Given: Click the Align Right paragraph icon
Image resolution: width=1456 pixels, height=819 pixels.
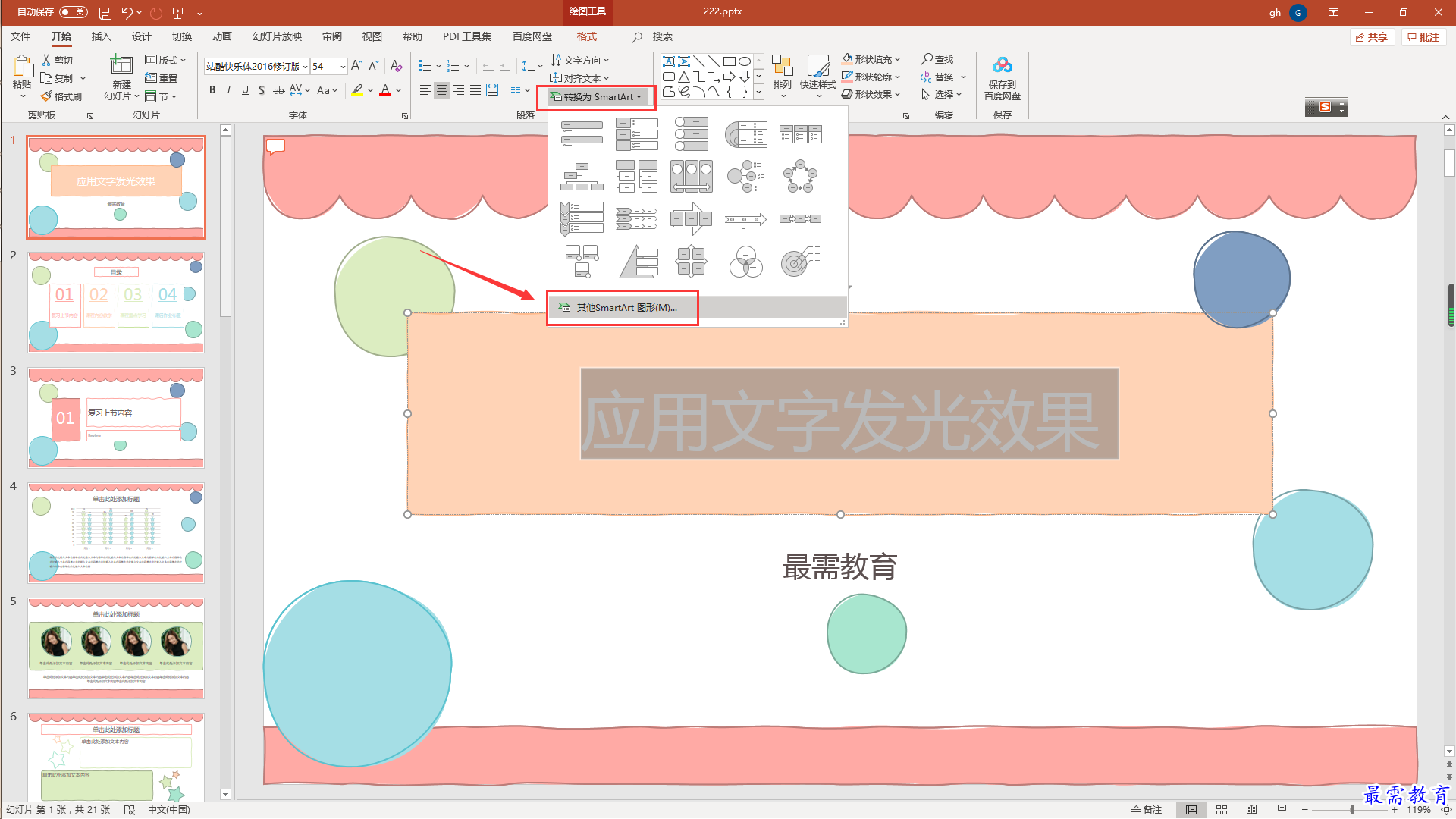Looking at the screenshot, I should coord(459,90).
